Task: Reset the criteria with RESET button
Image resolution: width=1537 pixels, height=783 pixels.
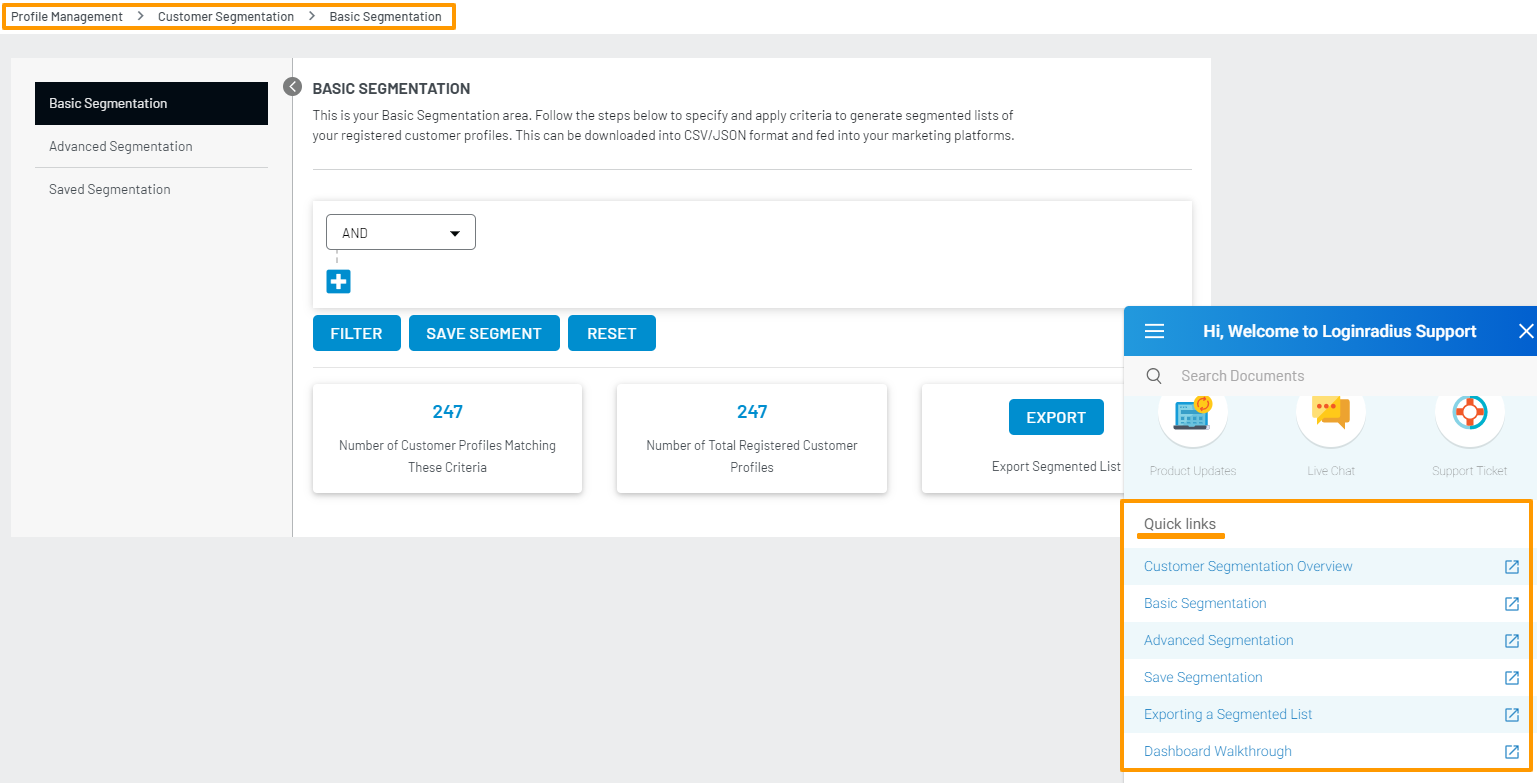Action: pyautogui.click(x=611, y=334)
